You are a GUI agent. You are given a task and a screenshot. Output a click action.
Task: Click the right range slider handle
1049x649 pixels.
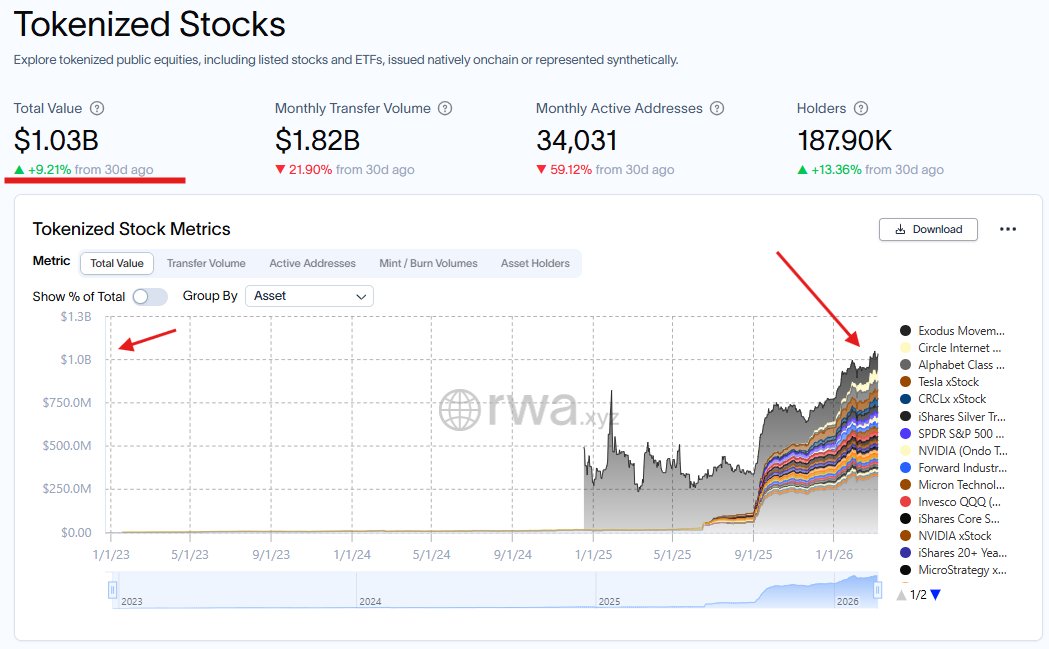click(877, 589)
